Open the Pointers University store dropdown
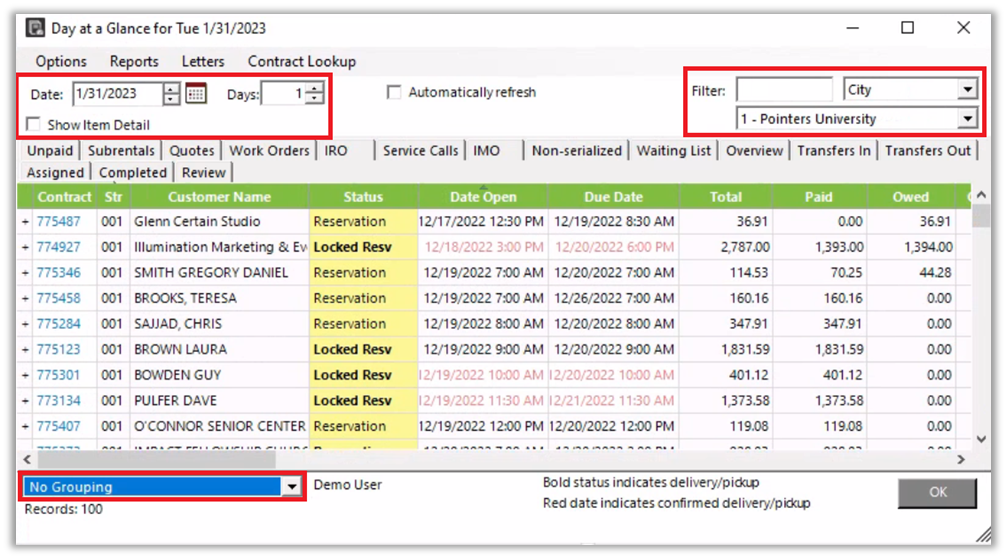This screenshot has height=559, width=1007. point(966,119)
